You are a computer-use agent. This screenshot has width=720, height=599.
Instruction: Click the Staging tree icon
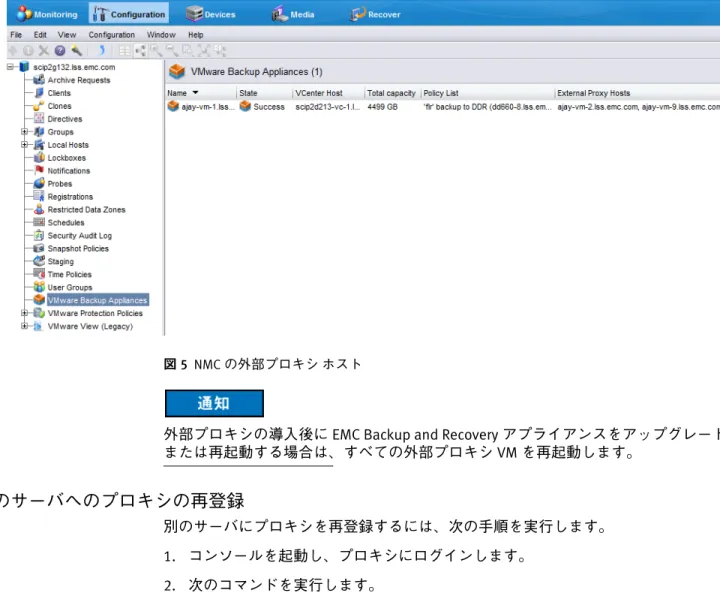coord(39,261)
